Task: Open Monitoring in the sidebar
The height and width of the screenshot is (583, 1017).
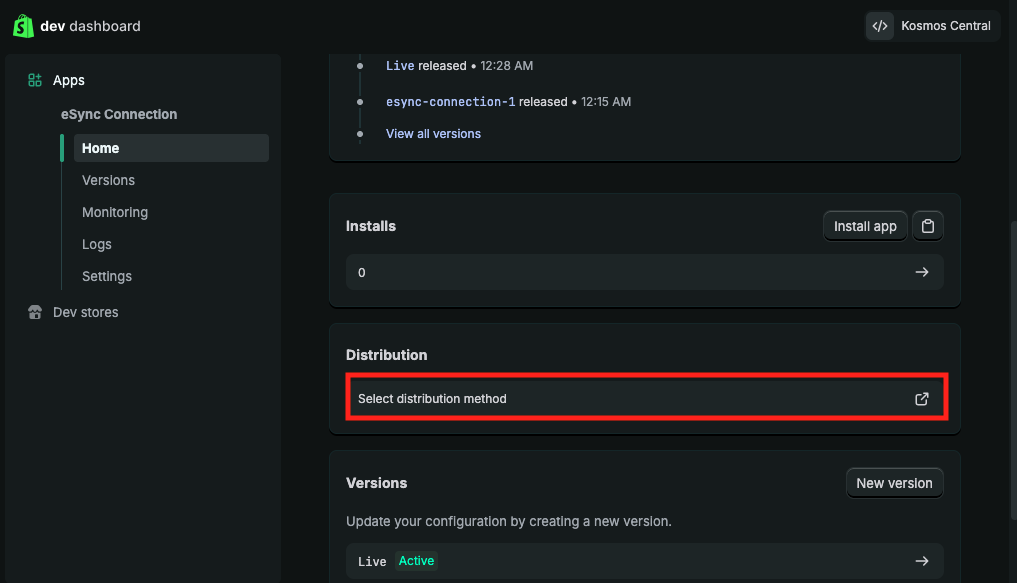Action: point(114,212)
